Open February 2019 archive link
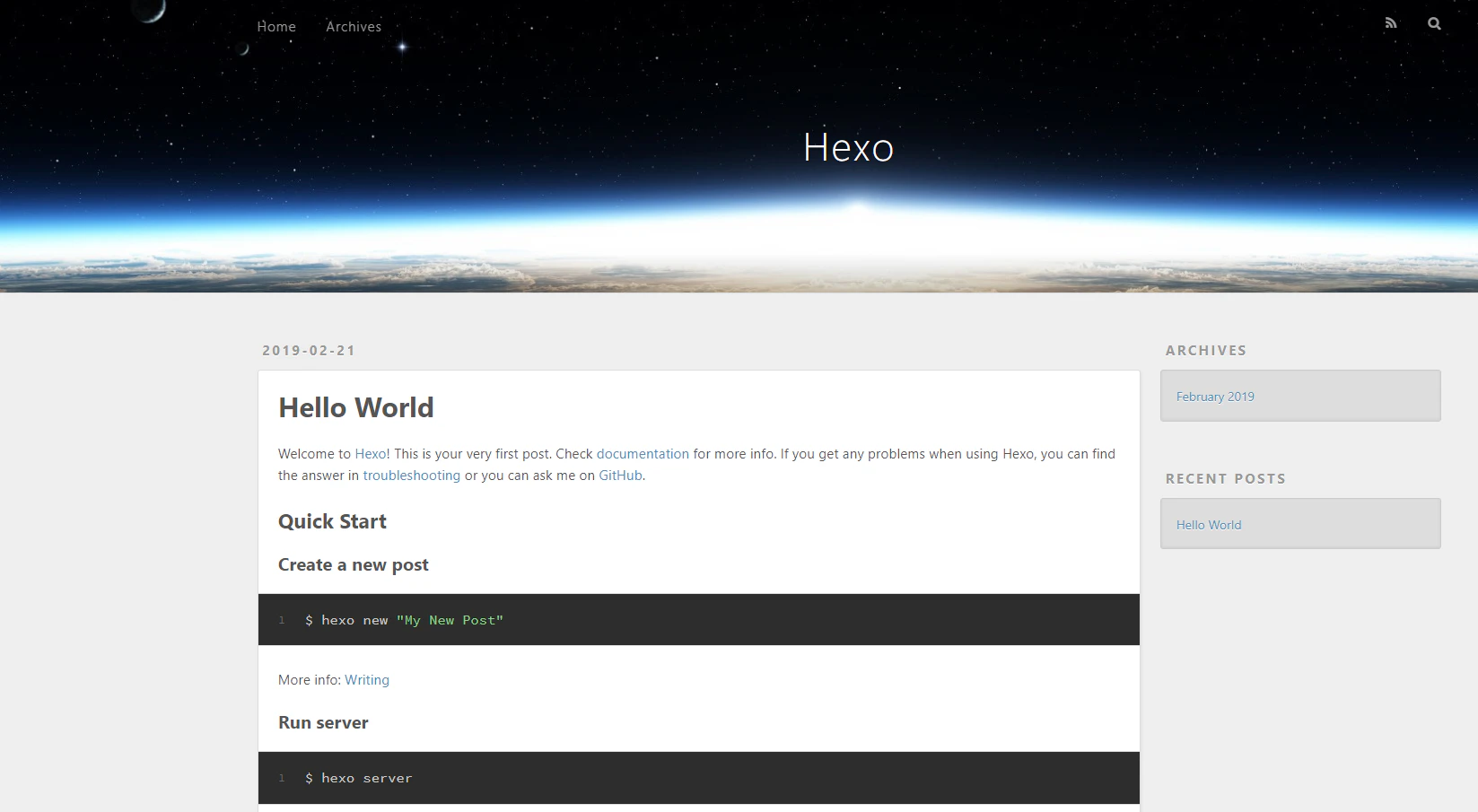The height and width of the screenshot is (812, 1478). (1215, 397)
